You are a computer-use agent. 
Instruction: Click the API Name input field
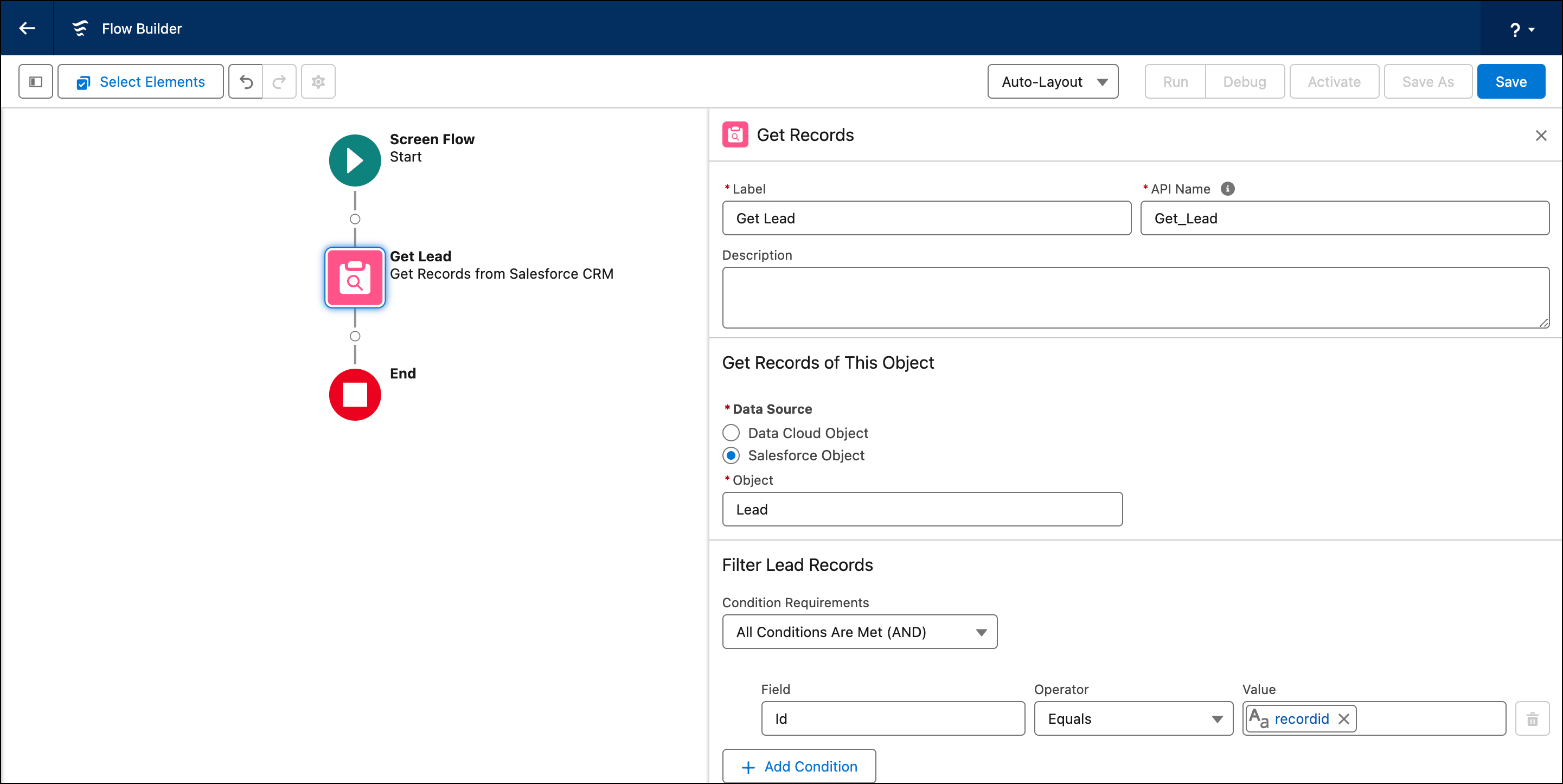point(1344,218)
